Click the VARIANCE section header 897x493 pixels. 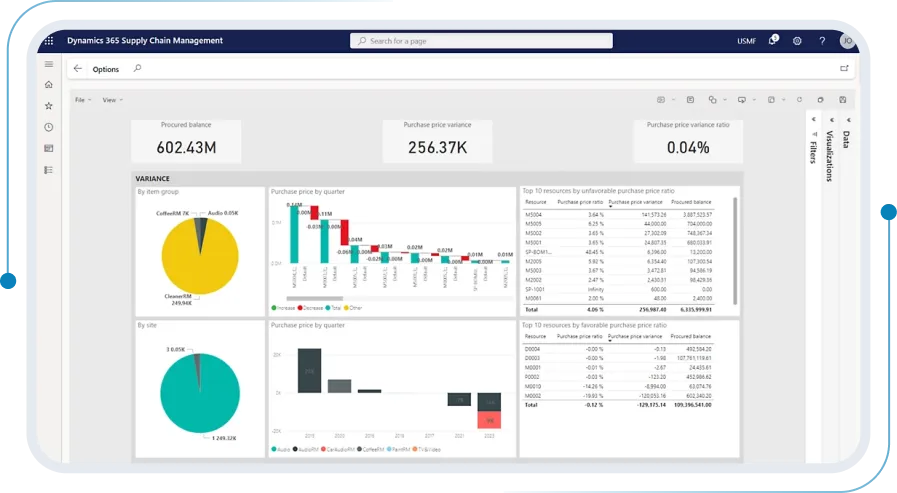pyautogui.click(x=152, y=178)
